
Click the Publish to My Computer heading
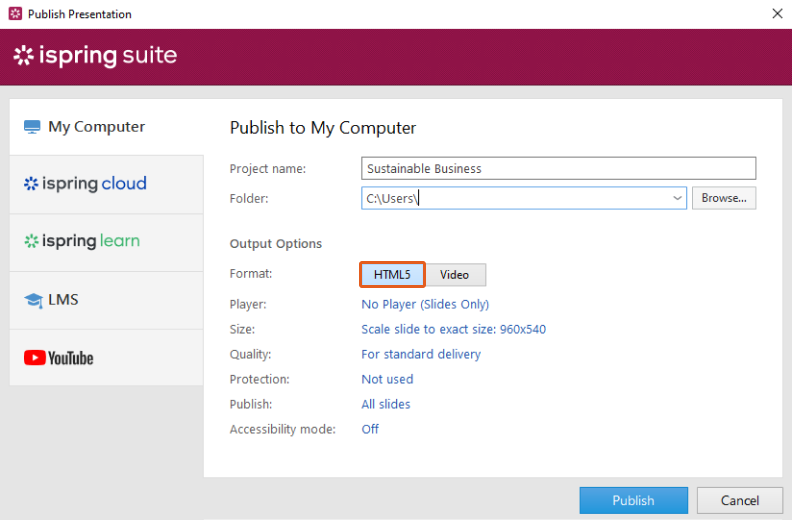pos(323,128)
